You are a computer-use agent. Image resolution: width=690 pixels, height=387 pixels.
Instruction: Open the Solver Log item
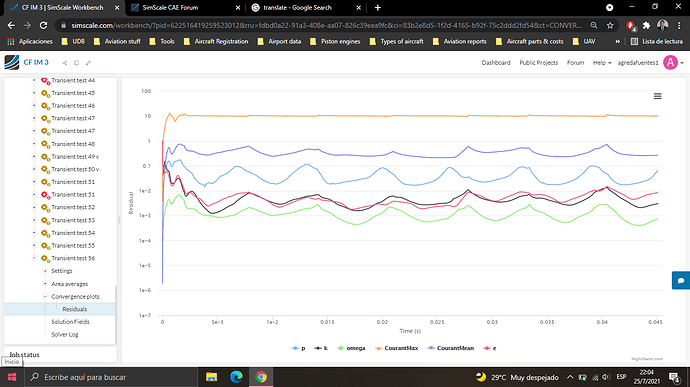point(65,335)
